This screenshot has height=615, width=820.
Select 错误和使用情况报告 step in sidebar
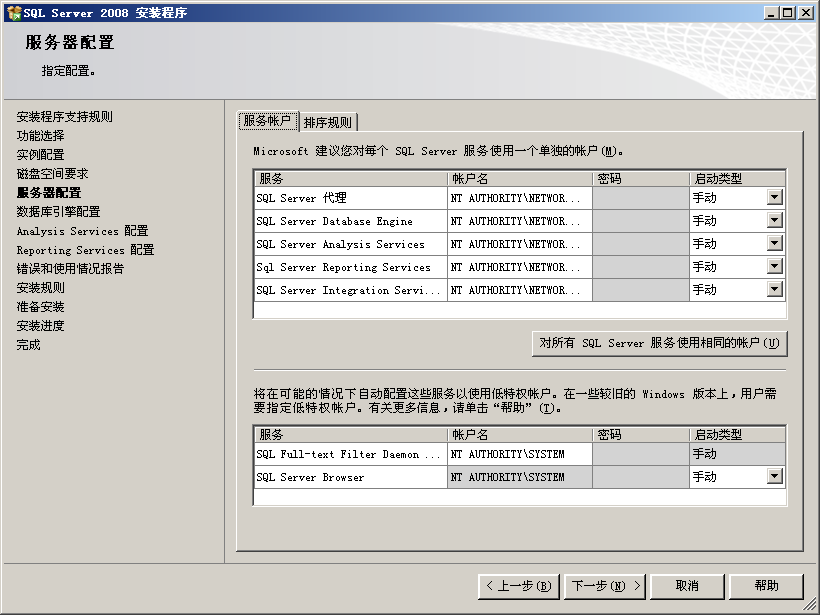pyautogui.click(x=70, y=269)
